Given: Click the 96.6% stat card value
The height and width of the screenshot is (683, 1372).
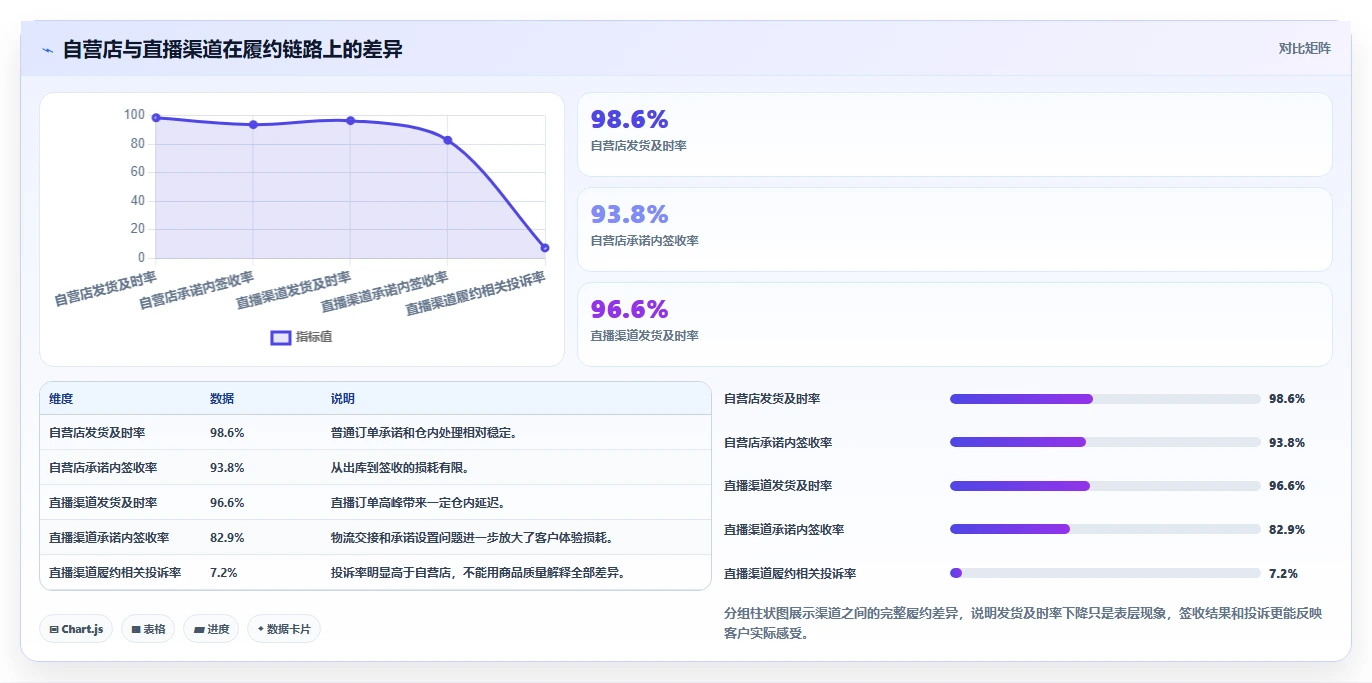Looking at the screenshot, I should (x=629, y=309).
